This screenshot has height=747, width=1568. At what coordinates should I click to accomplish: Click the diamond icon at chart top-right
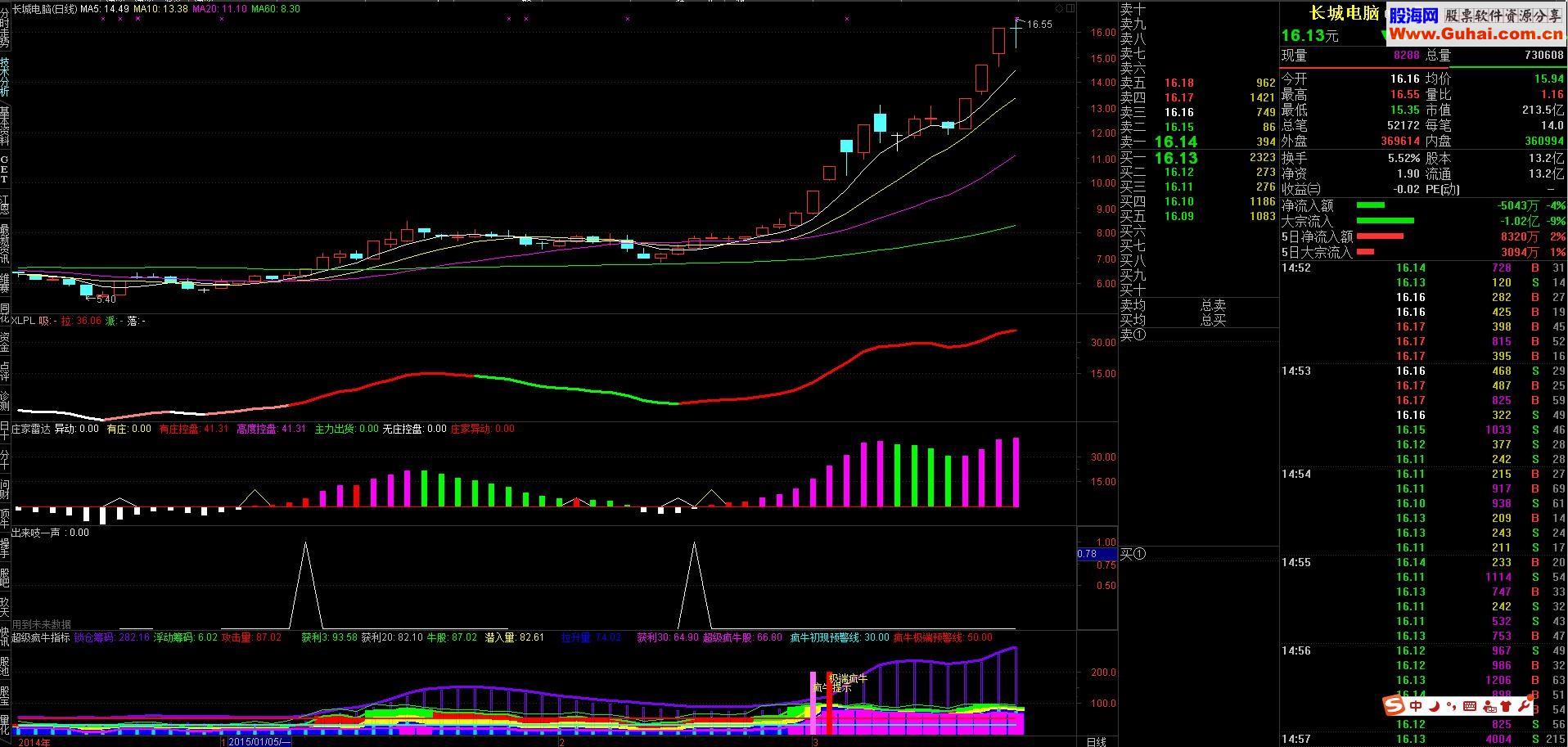click(1058, 8)
